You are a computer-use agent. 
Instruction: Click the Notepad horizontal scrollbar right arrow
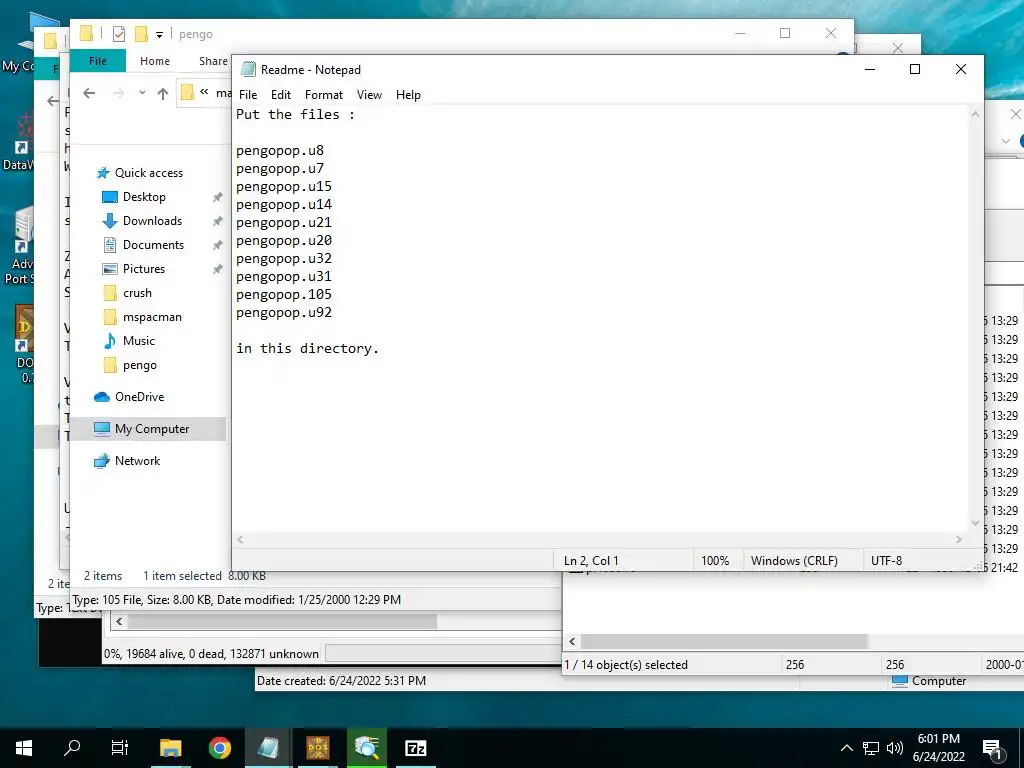click(x=959, y=539)
